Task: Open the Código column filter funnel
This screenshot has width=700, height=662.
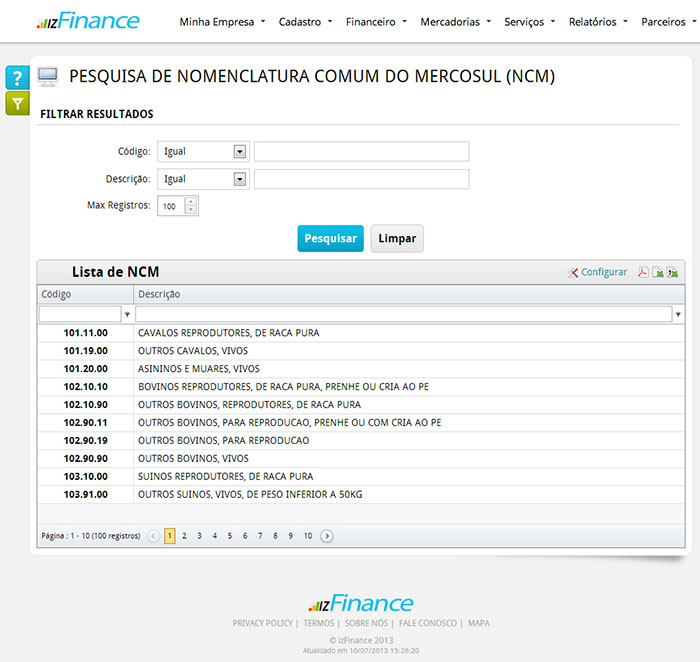Action: (x=127, y=314)
